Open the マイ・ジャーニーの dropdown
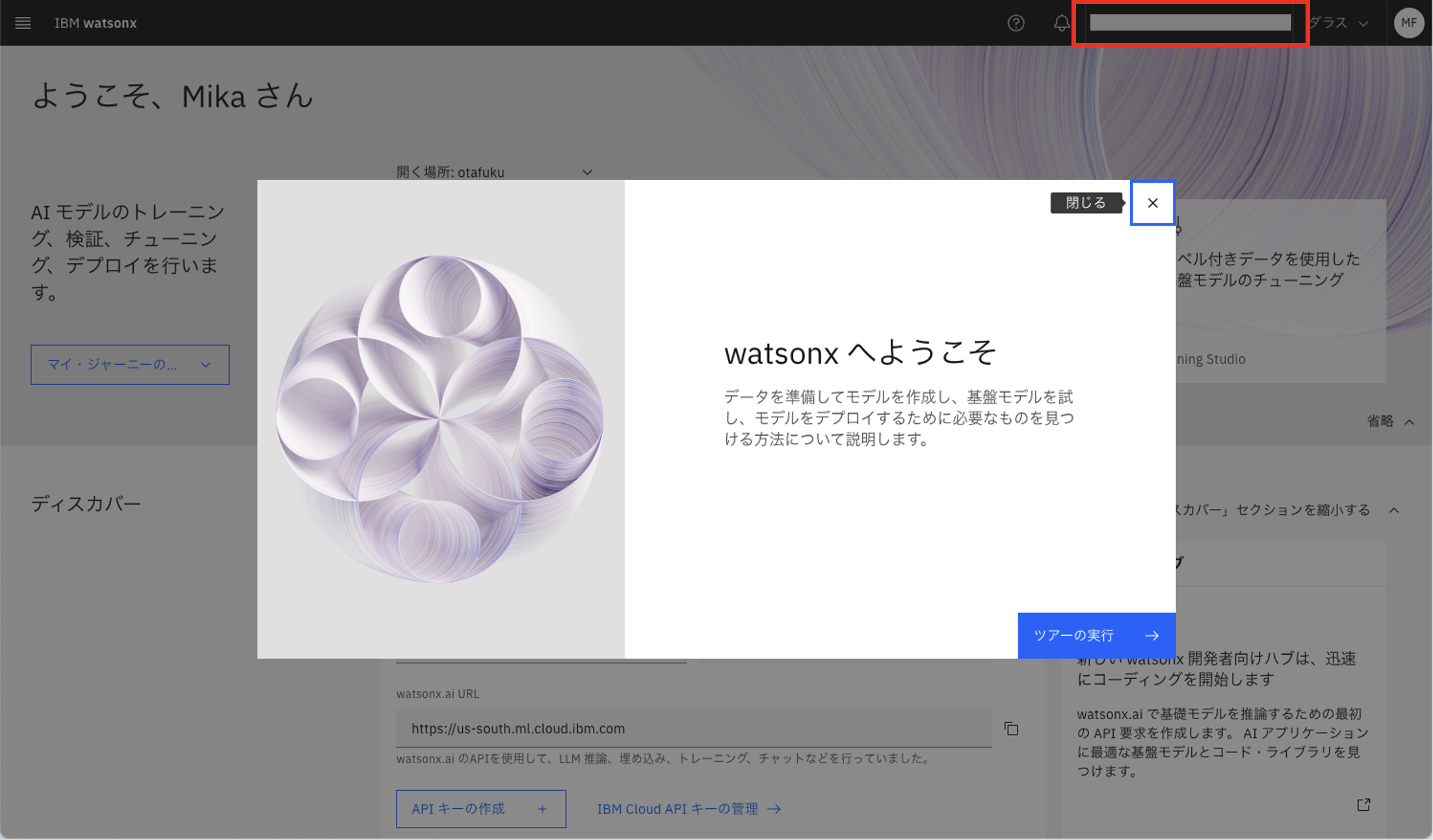1433x840 pixels. pos(129,365)
